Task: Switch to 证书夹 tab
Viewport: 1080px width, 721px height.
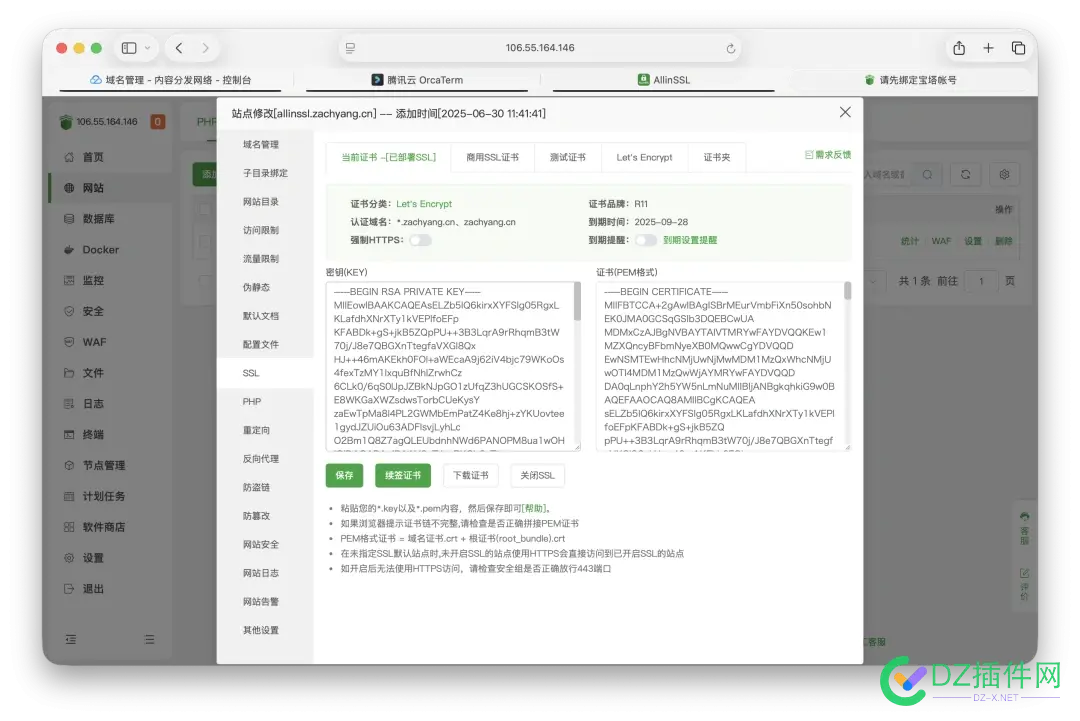Action: (x=716, y=158)
